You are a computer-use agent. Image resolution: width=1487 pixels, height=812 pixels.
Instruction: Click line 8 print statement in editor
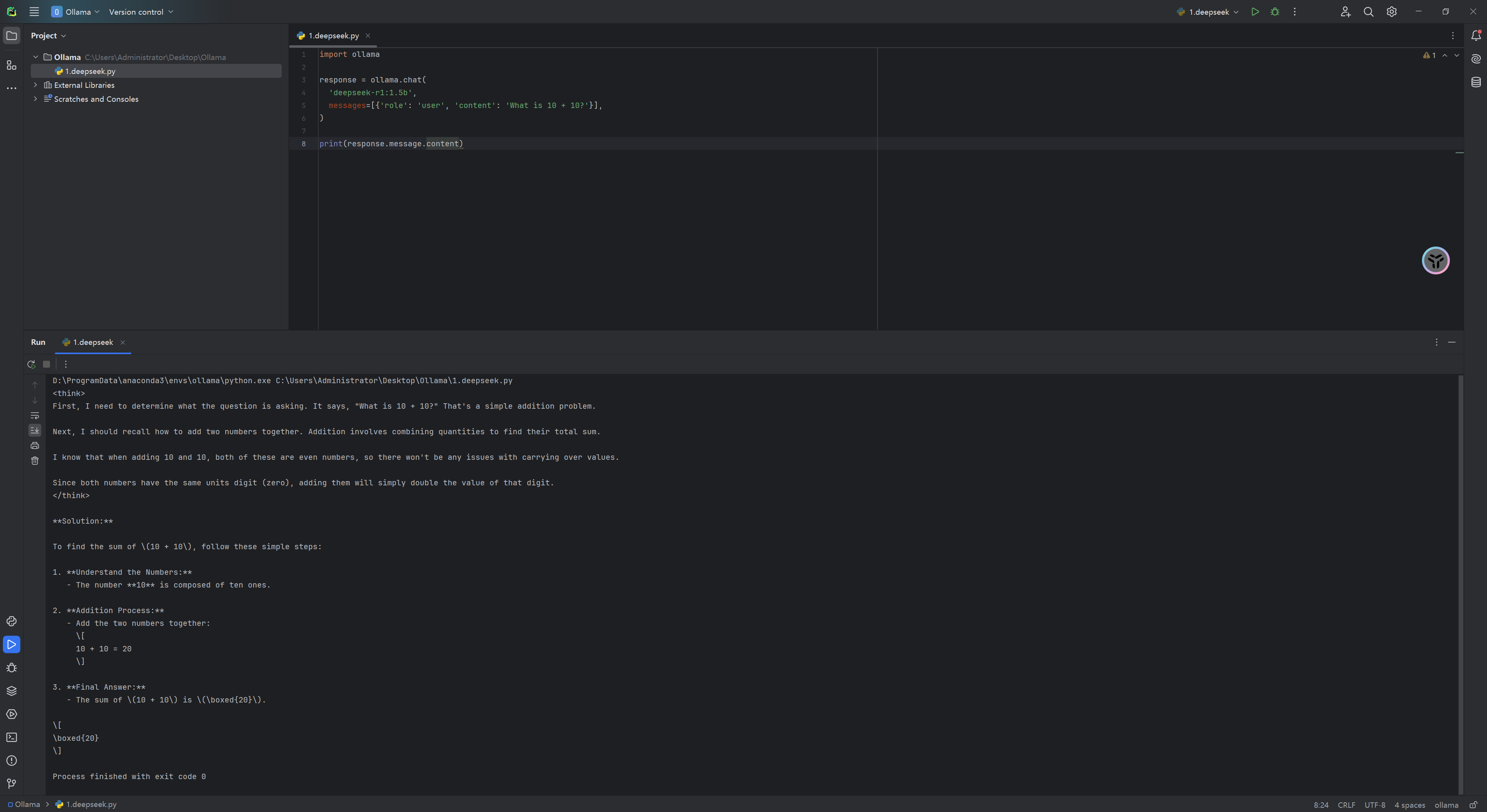tap(391, 144)
